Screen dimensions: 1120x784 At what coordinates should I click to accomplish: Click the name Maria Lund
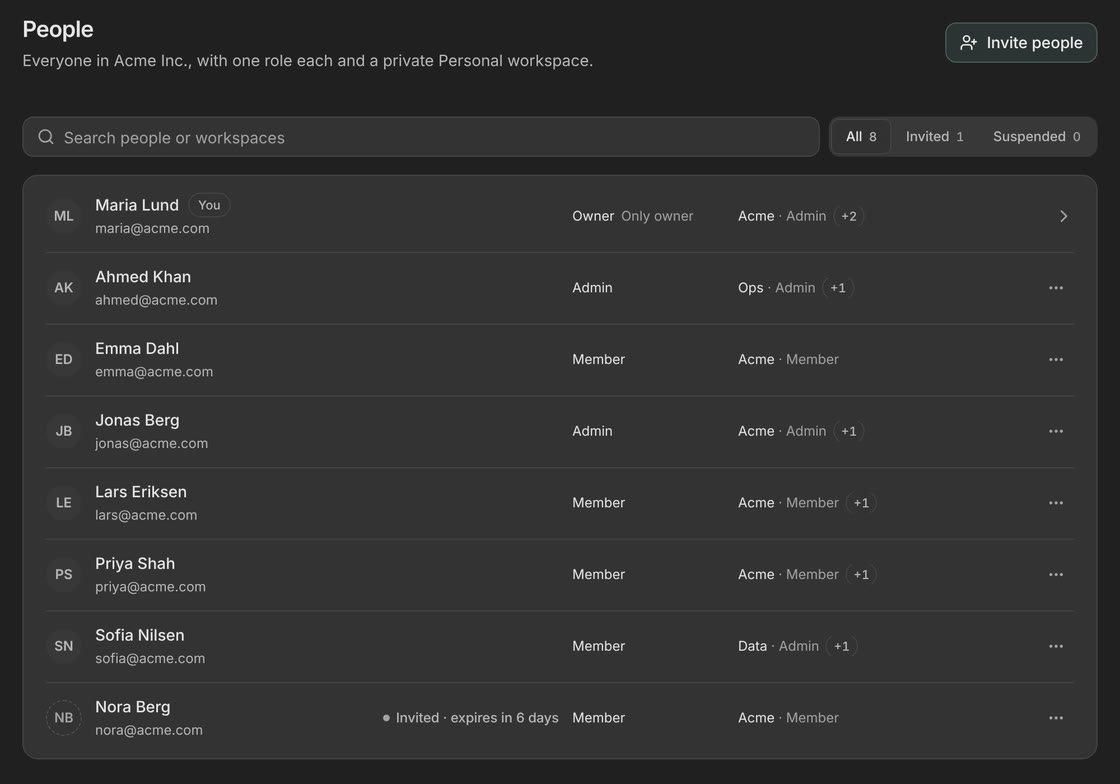tap(137, 205)
